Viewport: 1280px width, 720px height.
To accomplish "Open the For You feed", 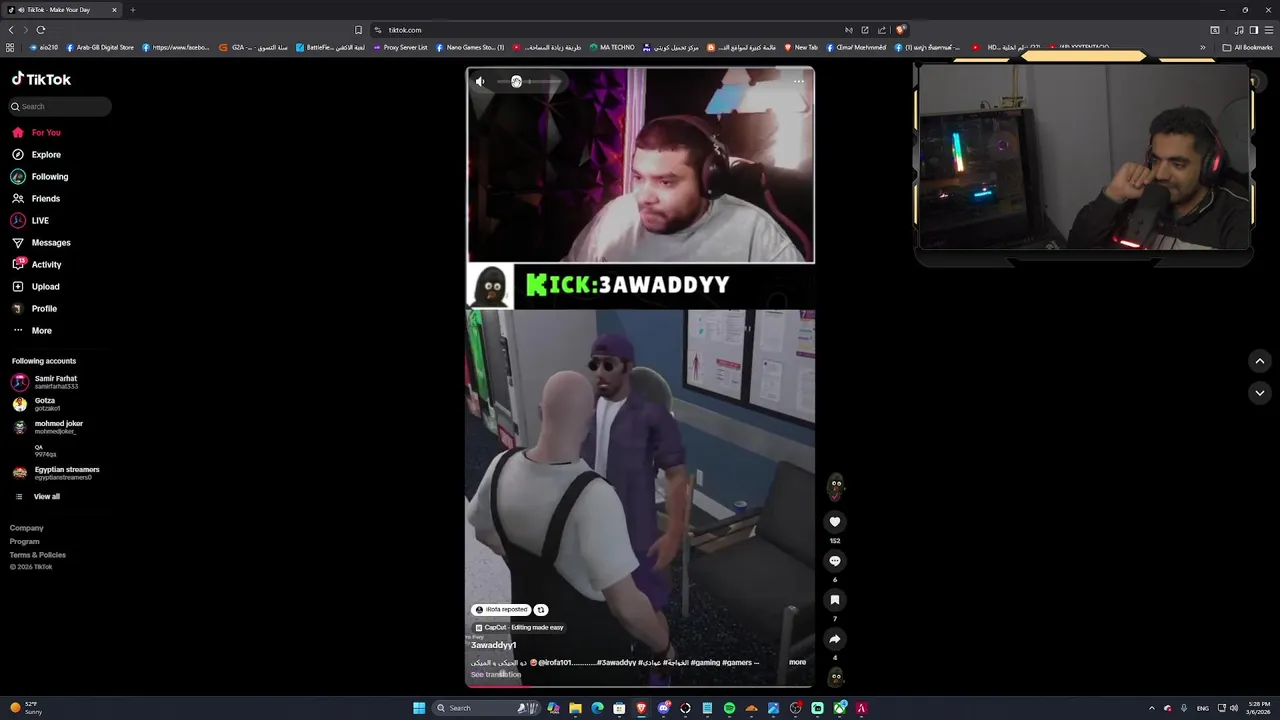I will 36,132.
